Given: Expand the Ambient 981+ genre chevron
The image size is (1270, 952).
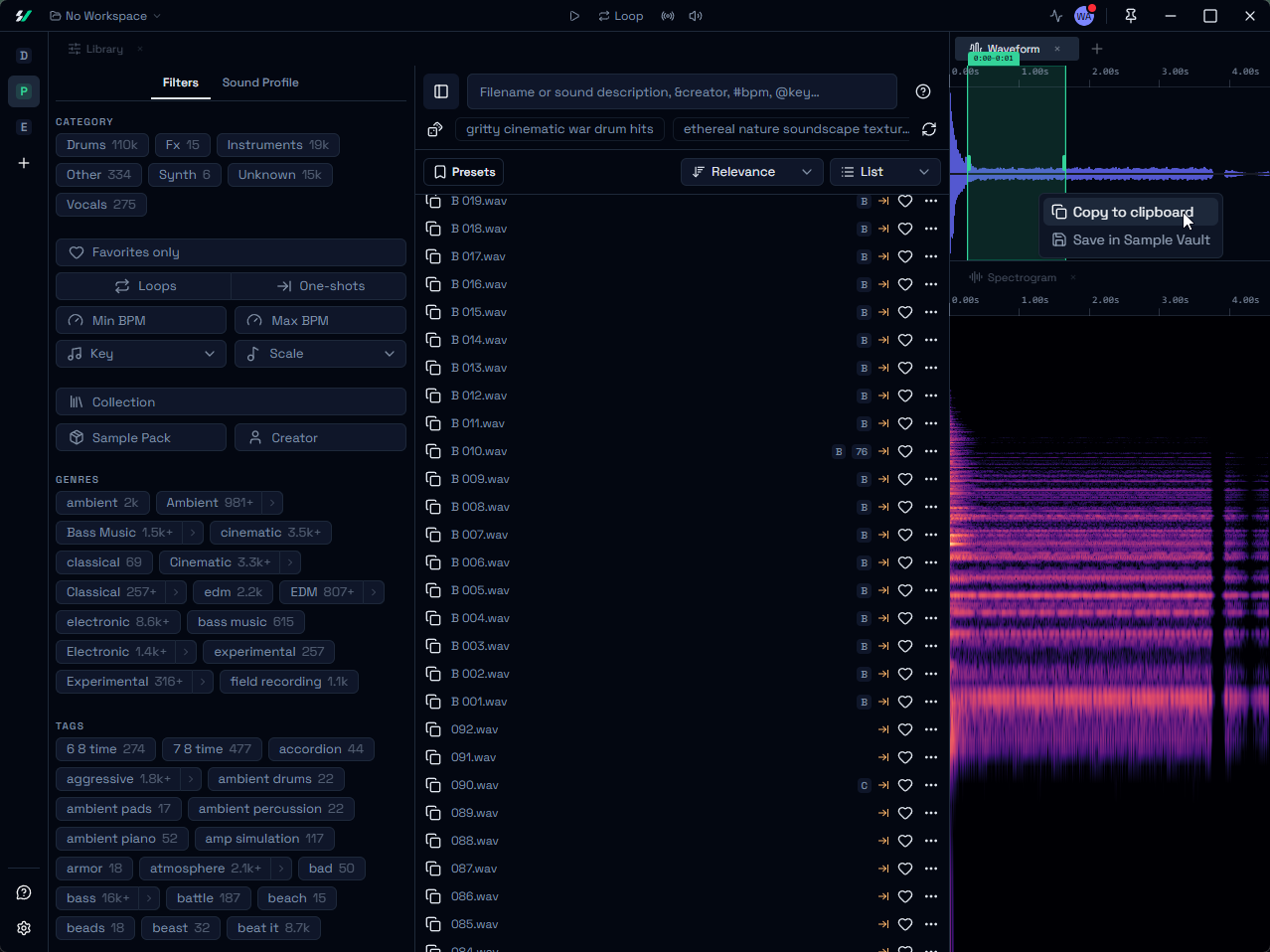Looking at the screenshot, I should [x=272, y=503].
